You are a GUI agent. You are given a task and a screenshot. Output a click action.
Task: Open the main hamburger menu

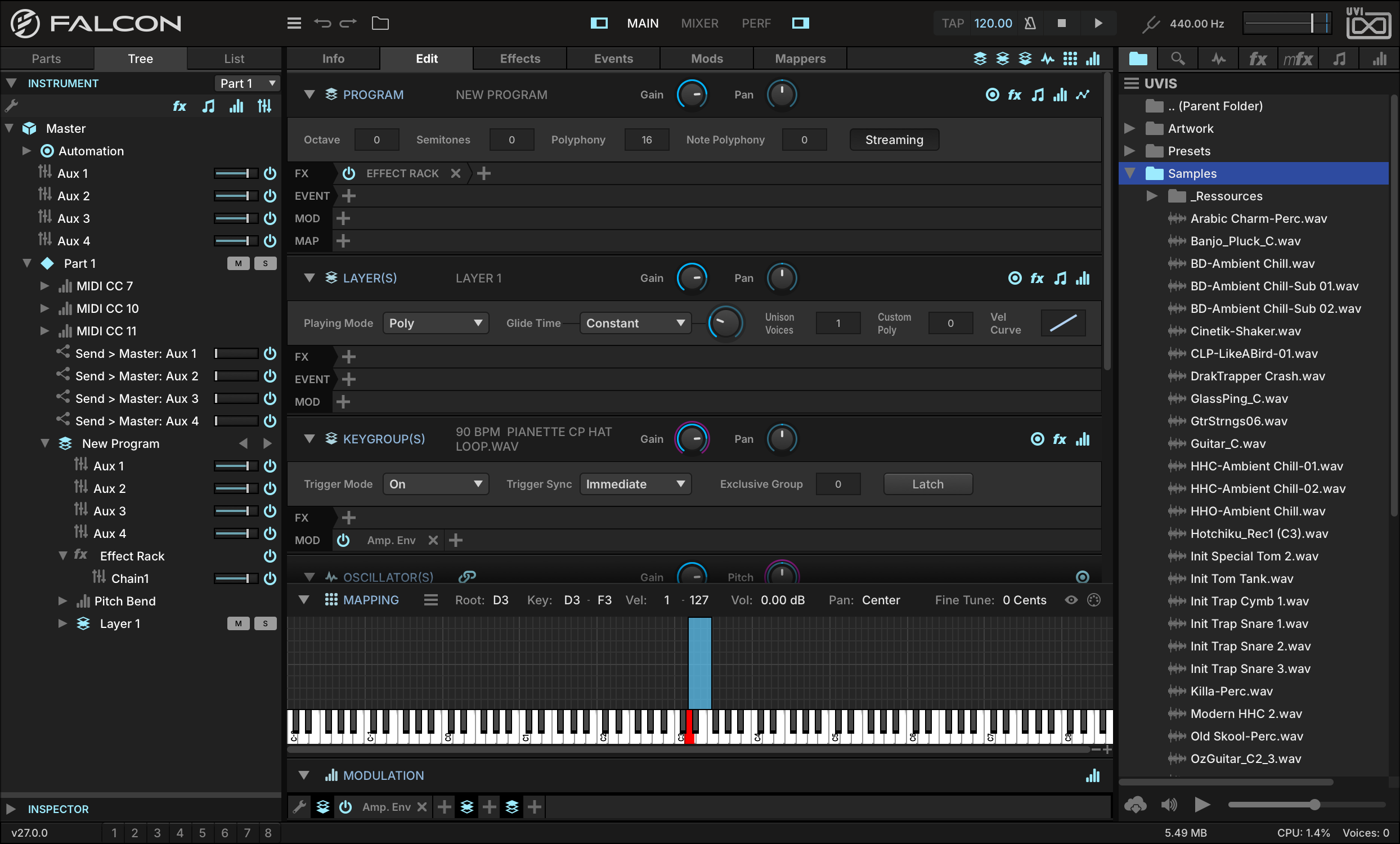294,23
